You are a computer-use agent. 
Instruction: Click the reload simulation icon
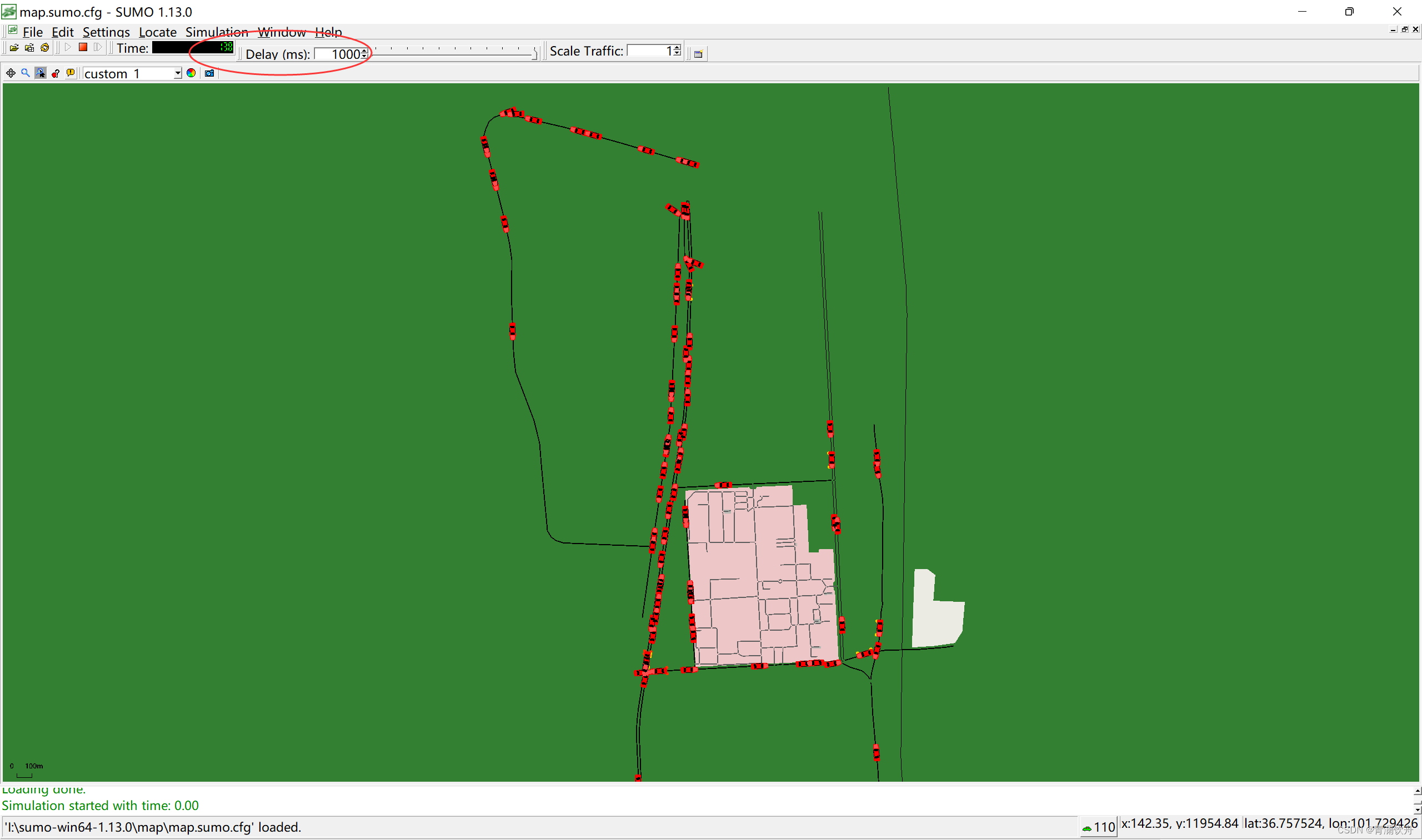(45, 48)
